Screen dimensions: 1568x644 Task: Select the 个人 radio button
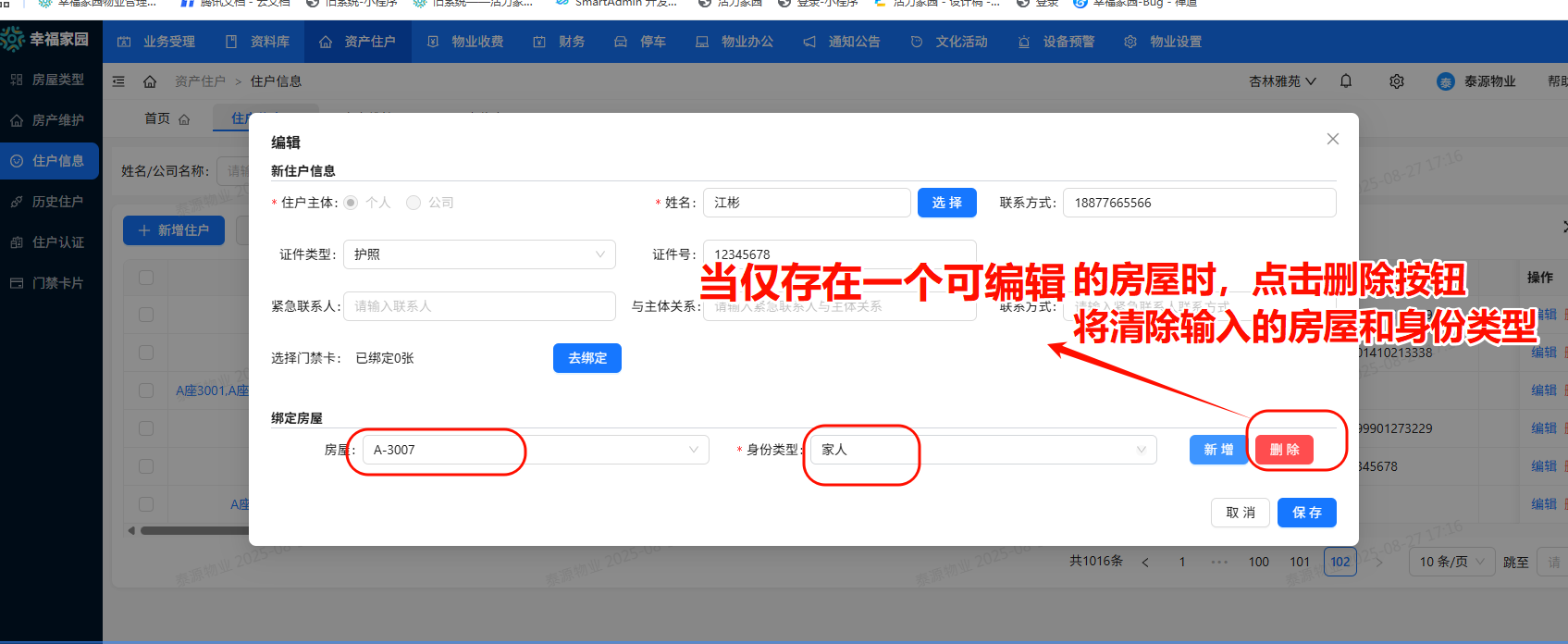click(x=352, y=203)
